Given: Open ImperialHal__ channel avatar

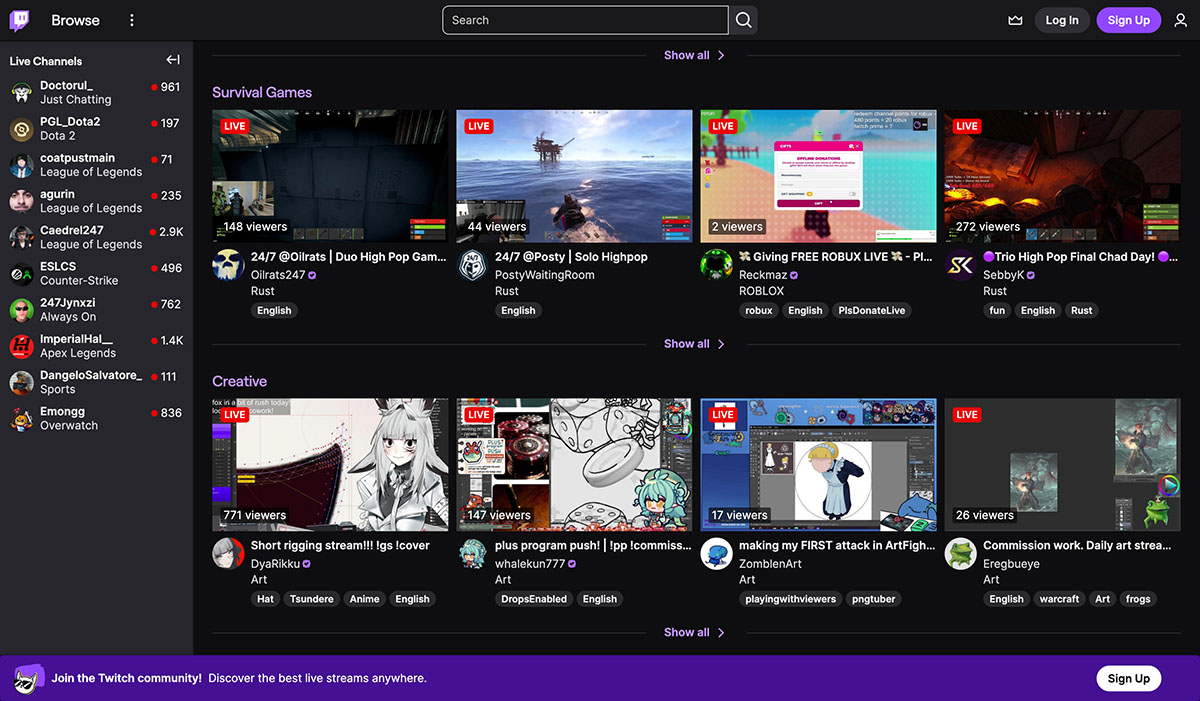Looking at the screenshot, I should pos(22,346).
